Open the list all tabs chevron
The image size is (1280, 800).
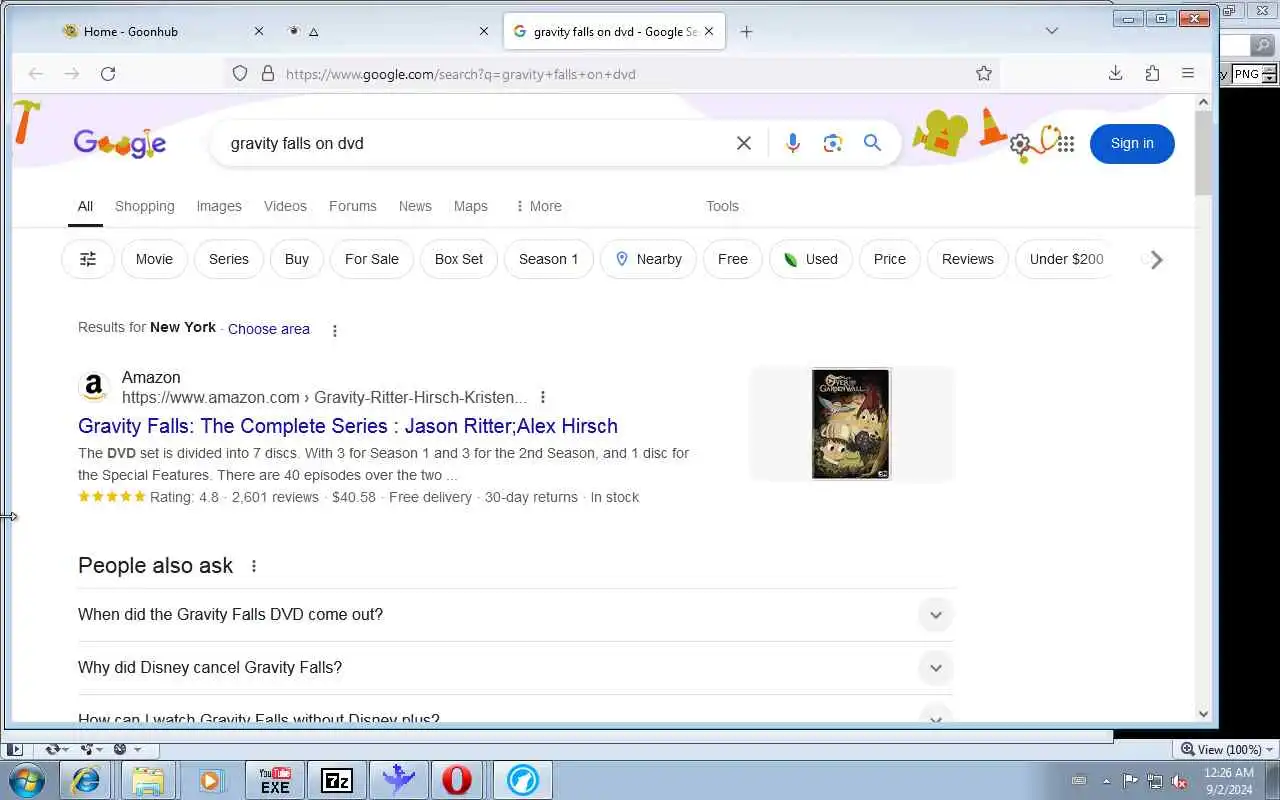1051,31
